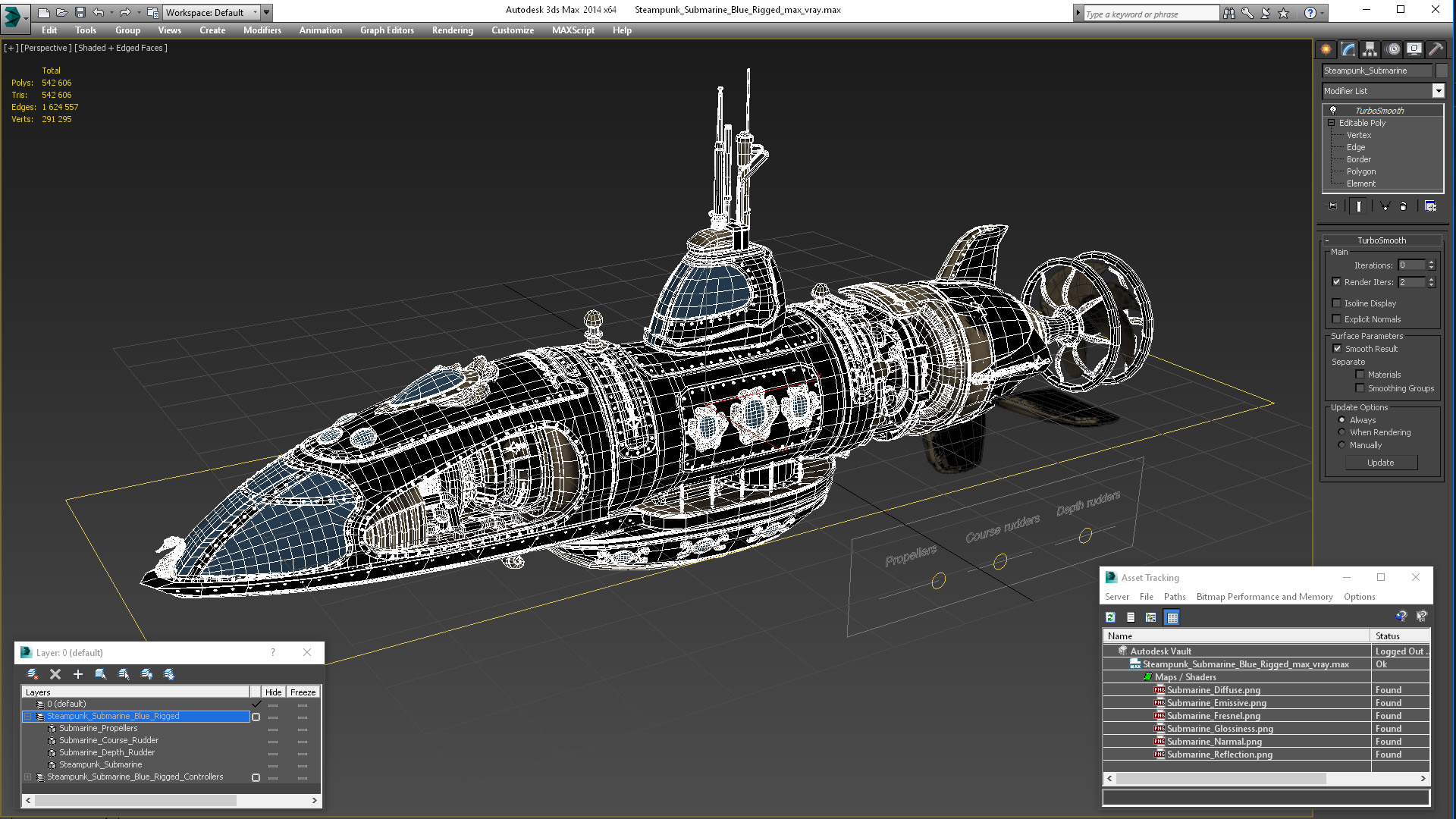Click New Scene icon in quick access toolbar
The height and width of the screenshot is (819, 1456).
click(44, 12)
